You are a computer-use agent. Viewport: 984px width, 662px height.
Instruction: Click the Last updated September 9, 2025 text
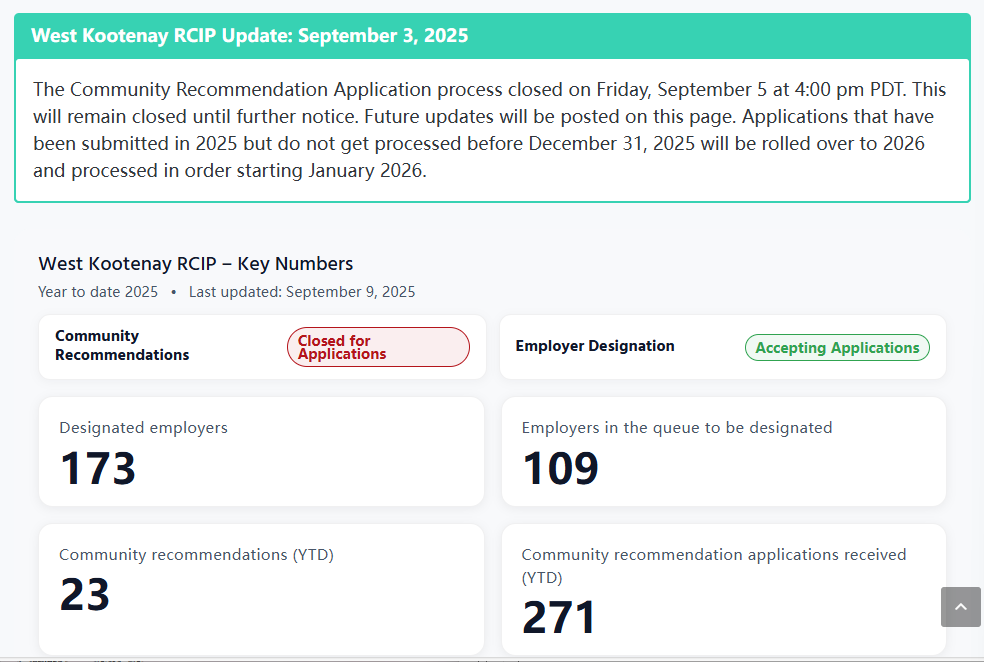tap(302, 292)
